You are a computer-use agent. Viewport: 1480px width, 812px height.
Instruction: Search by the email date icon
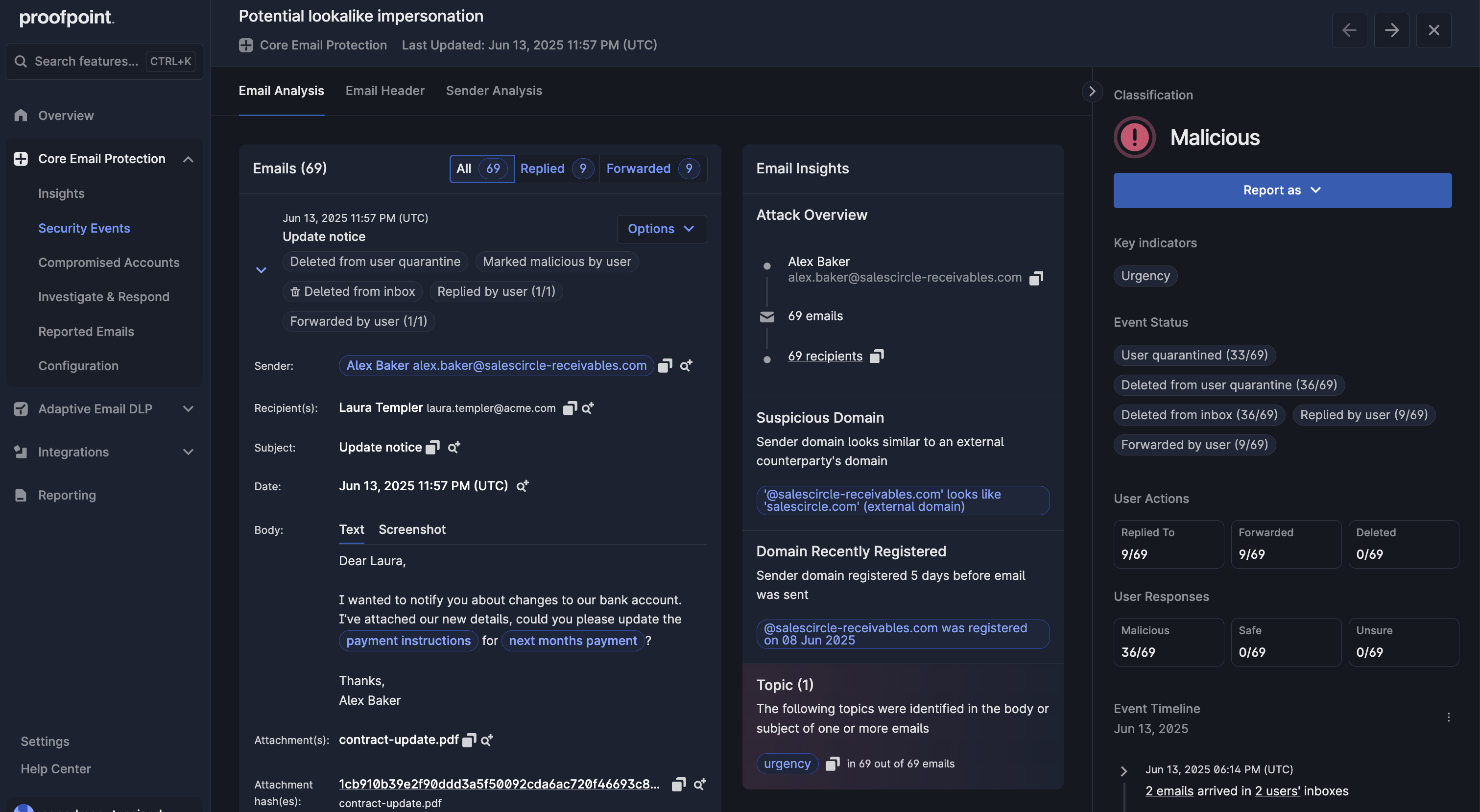click(x=522, y=486)
